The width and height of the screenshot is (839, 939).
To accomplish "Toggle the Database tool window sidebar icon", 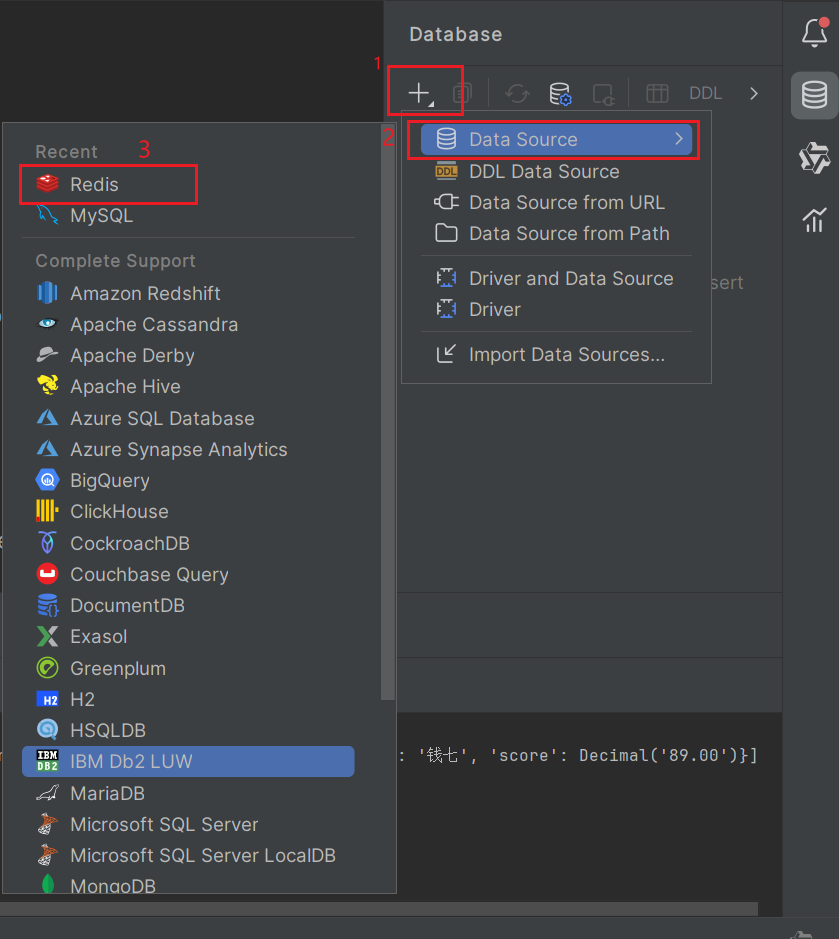I will tap(814, 95).
